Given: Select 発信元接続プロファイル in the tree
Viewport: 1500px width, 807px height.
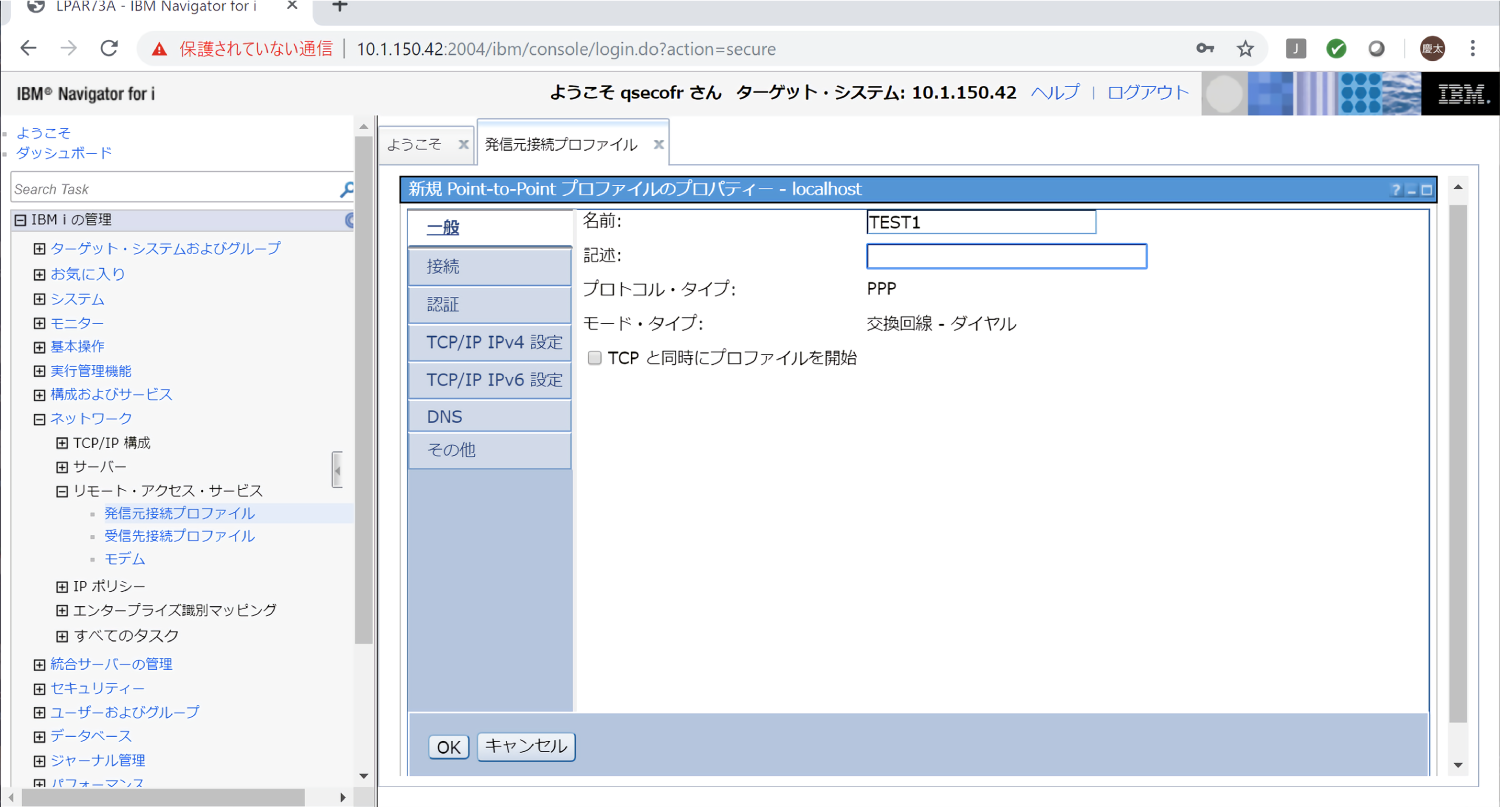Looking at the screenshot, I should point(179,513).
